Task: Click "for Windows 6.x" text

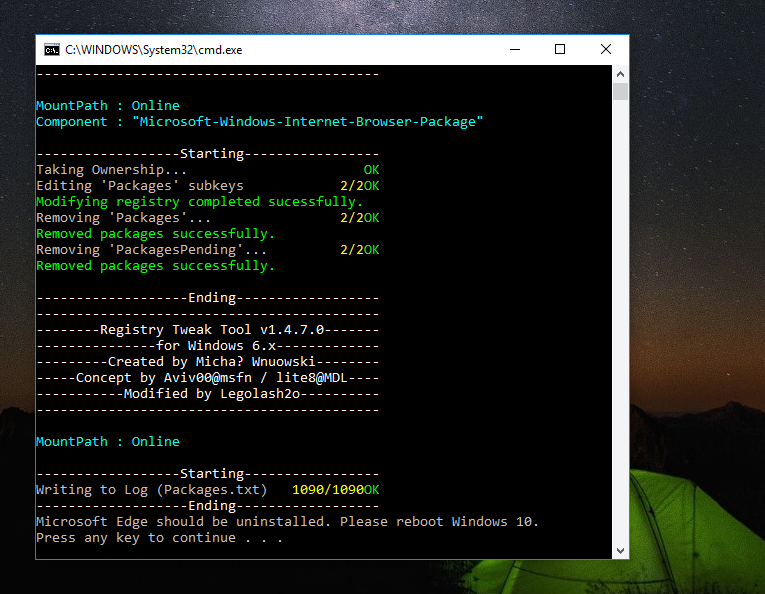Action: [x=216, y=346]
